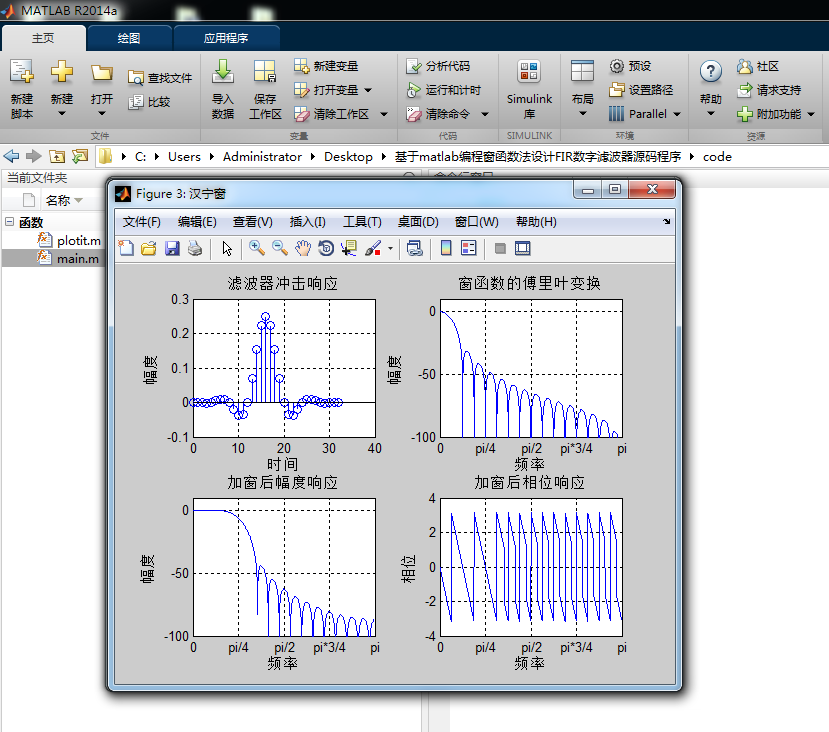Viewport: 829px width, 732px height.
Task: Expand the 附加功能 add-ons dropdown
Action: pyautogui.click(x=811, y=114)
